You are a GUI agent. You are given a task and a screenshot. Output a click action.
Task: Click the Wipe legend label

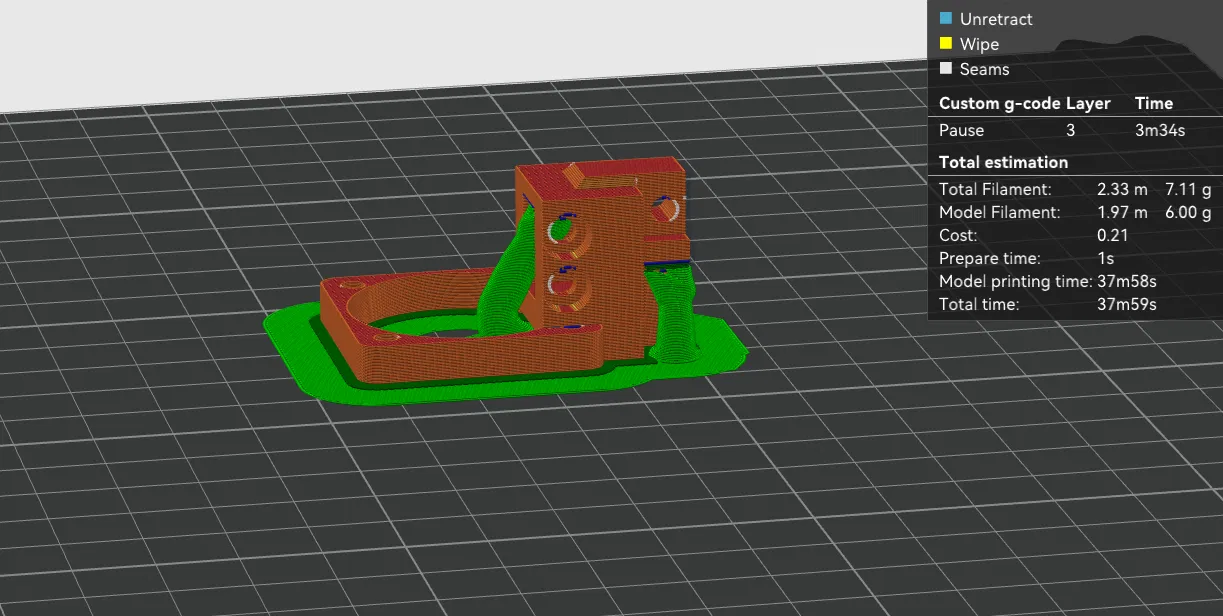(x=979, y=44)
